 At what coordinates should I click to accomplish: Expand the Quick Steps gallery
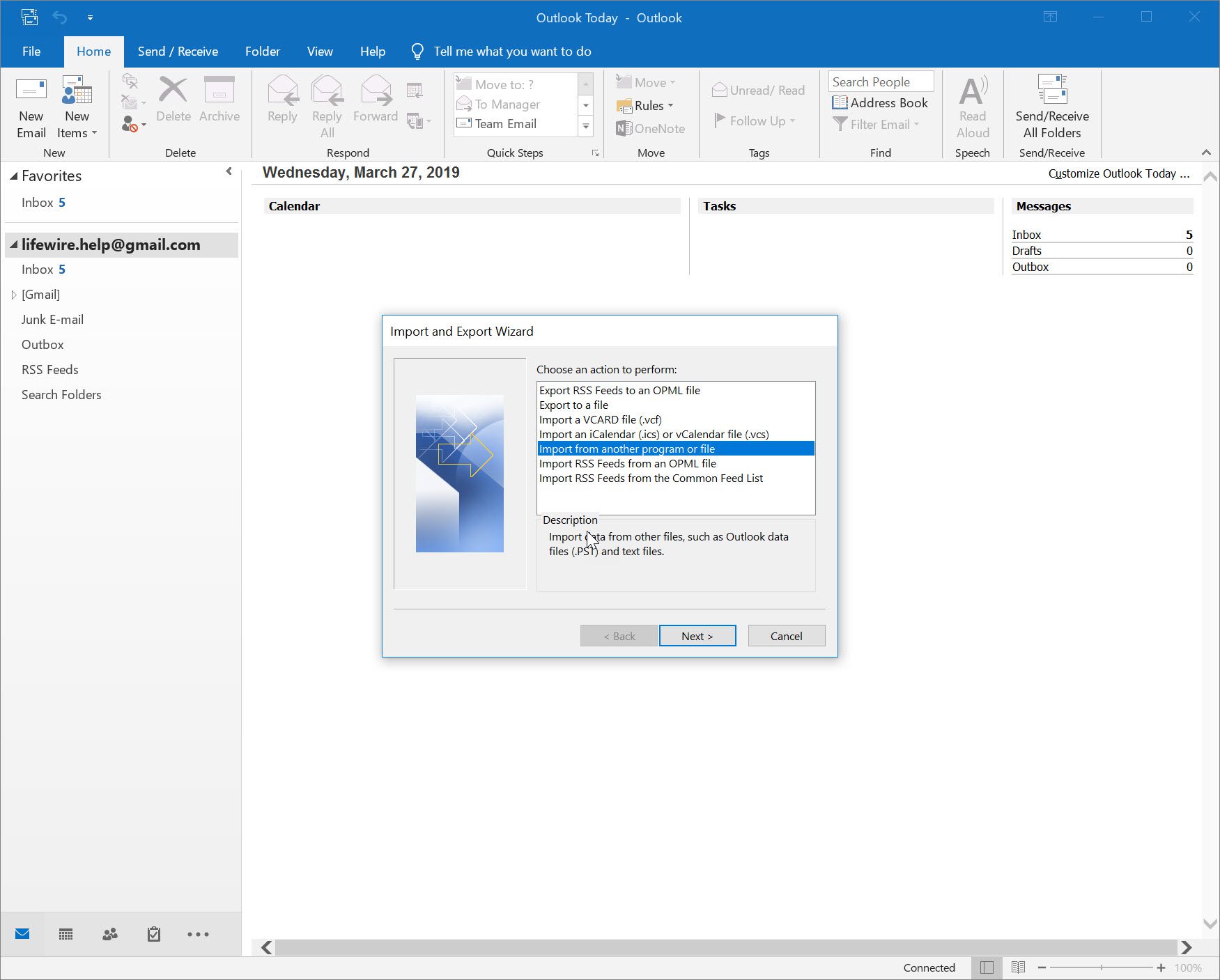(586, 126)
